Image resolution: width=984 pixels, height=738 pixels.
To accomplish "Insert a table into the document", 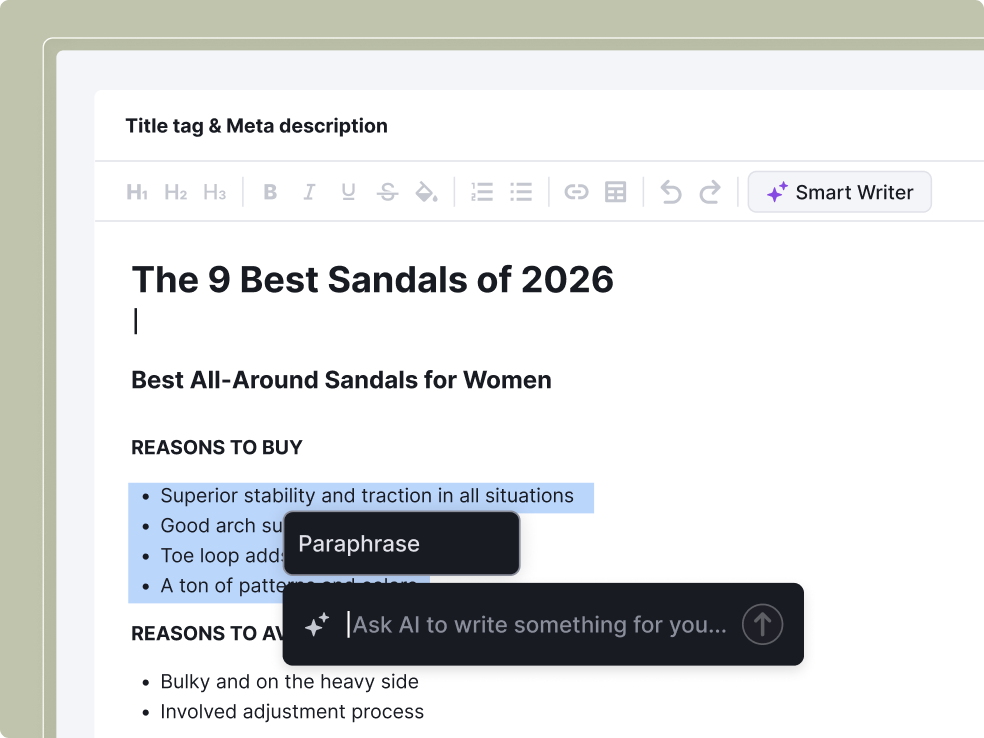I will tap(616, 193).
